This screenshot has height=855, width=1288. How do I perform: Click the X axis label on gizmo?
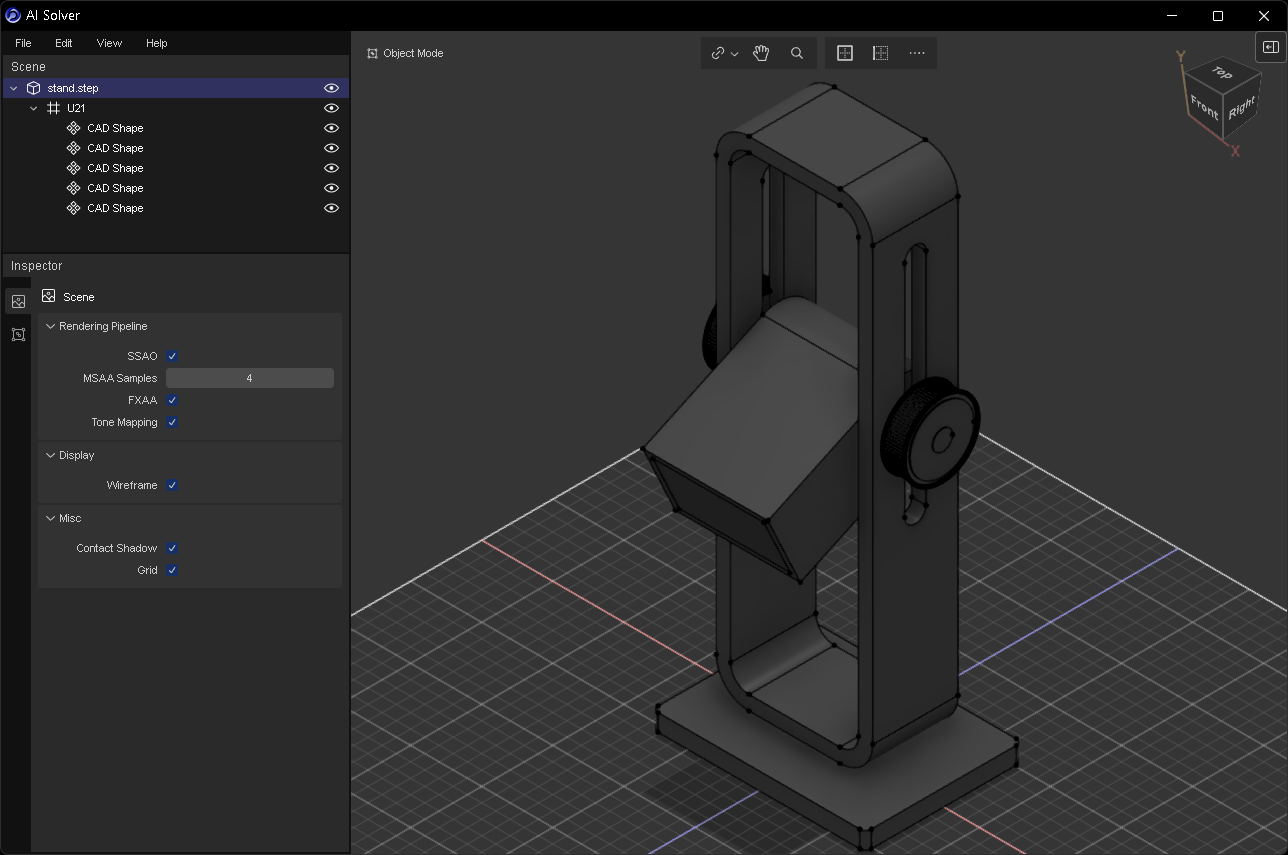pos(1236,151)
